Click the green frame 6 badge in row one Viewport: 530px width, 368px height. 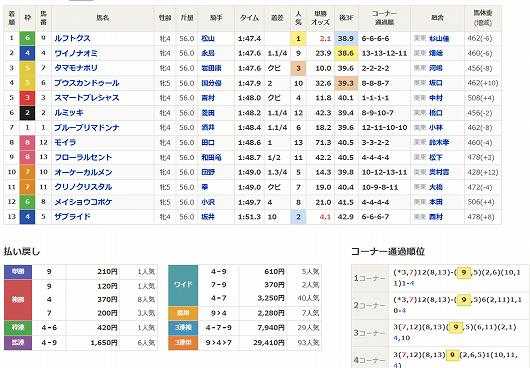pyautogui.click(x=27, y=39)
